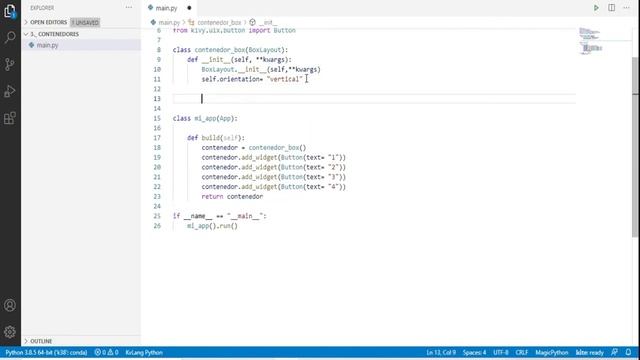Open the Manage gear icon
This screenshot has height=360, width=640.
[x=10, y=331]
